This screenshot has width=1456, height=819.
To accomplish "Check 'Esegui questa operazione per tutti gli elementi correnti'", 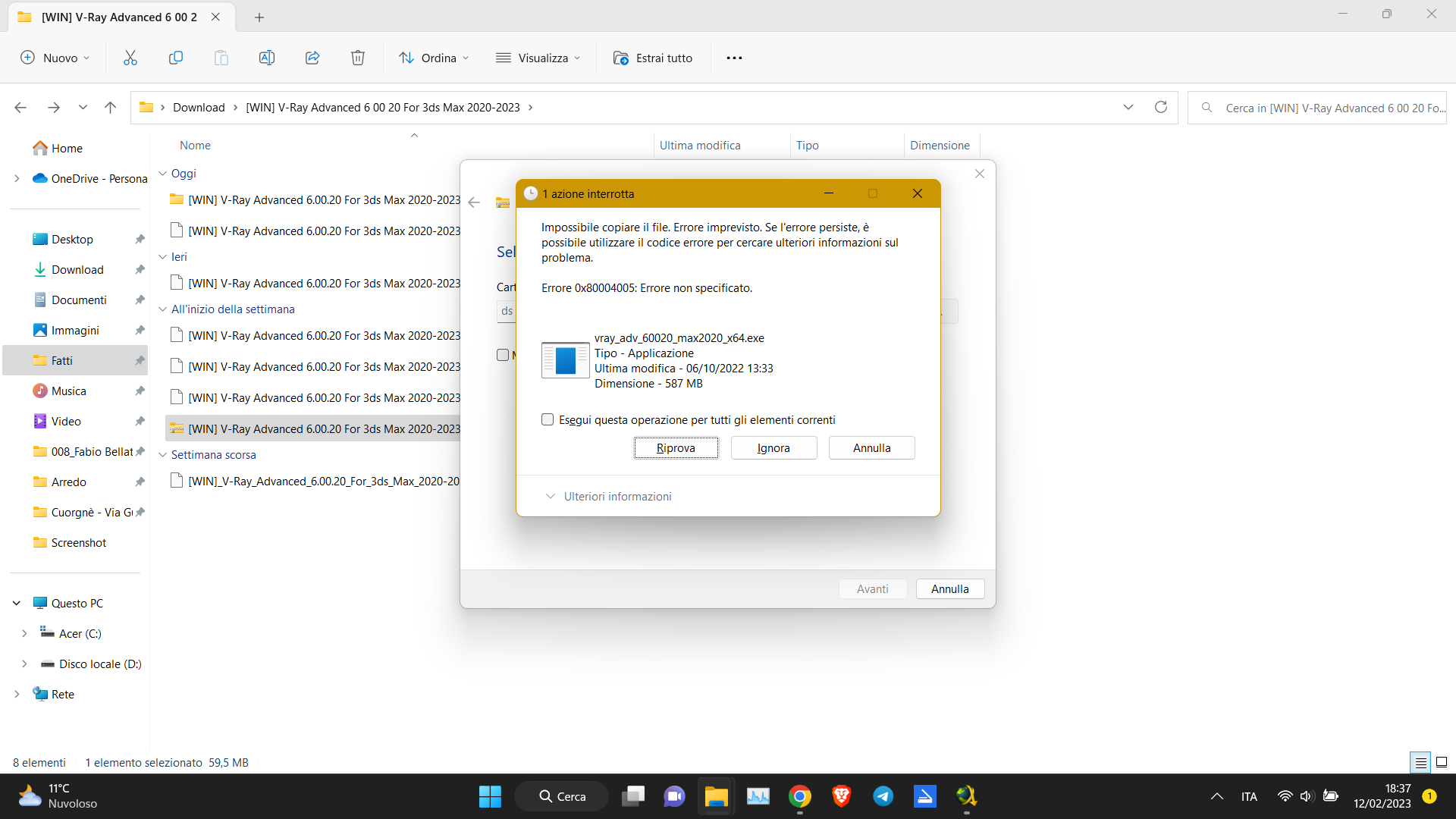I will tap(548, 419).
